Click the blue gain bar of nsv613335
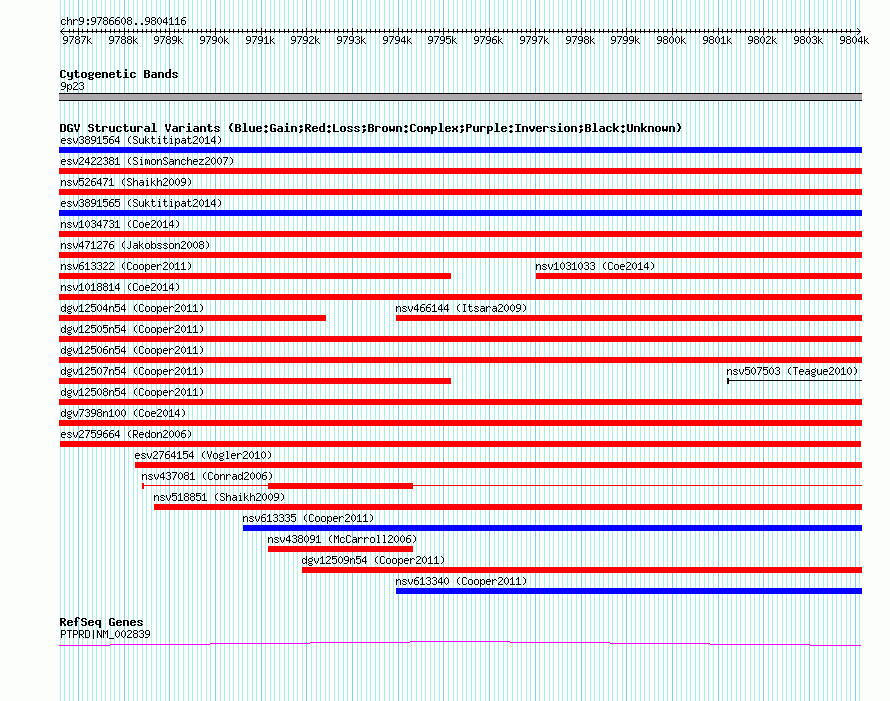 point(552,528)
